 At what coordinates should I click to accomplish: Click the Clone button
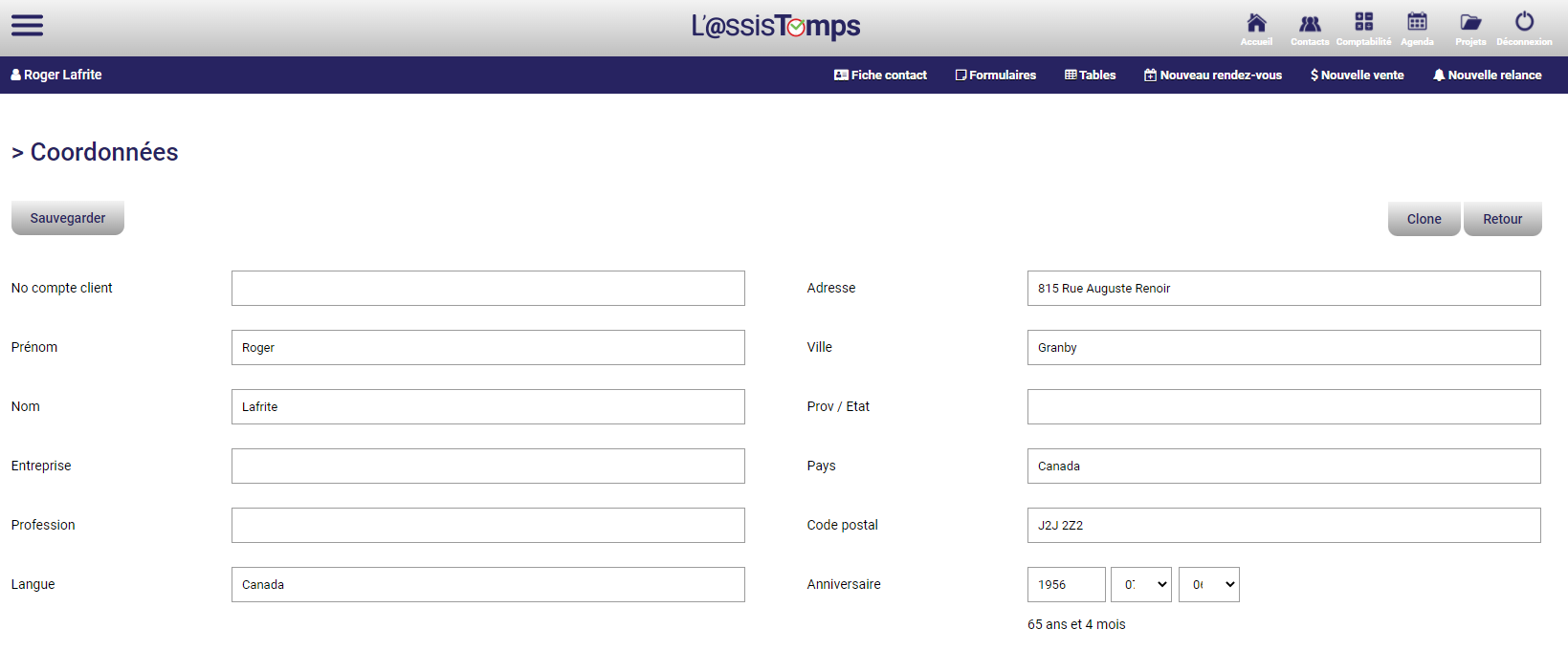click(1424, 218)
